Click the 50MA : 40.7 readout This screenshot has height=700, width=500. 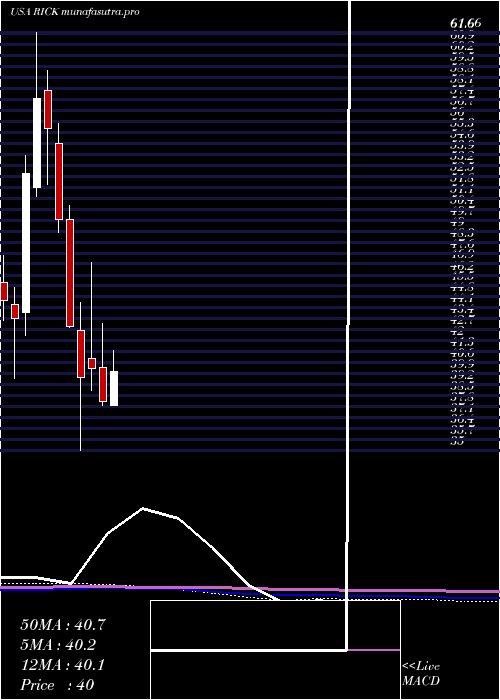click(x=63, y=625)
